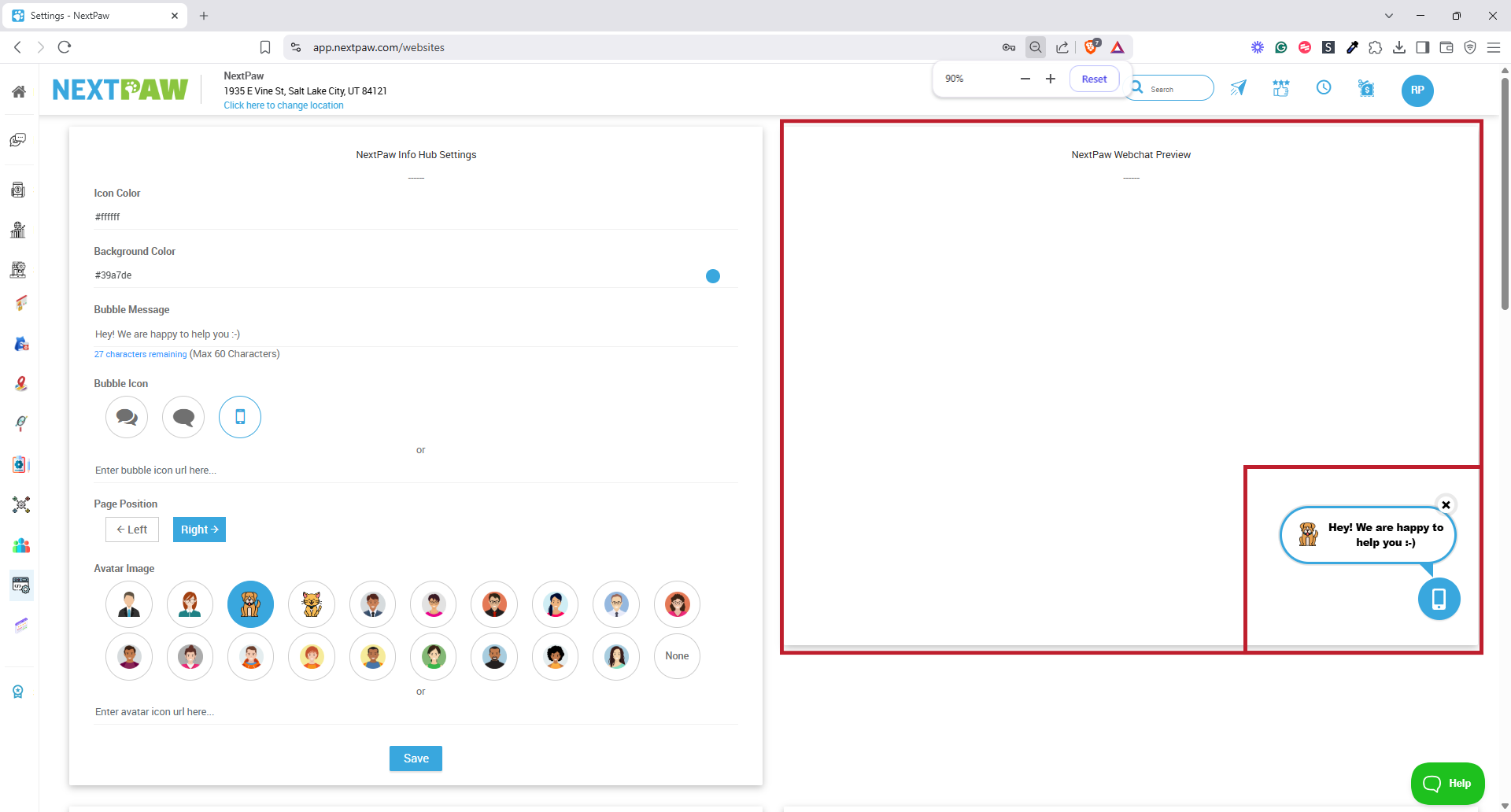The image size is (1511, 812).
Task: Click the Save button
Action: pyautogui.click(x=416, y=758)
